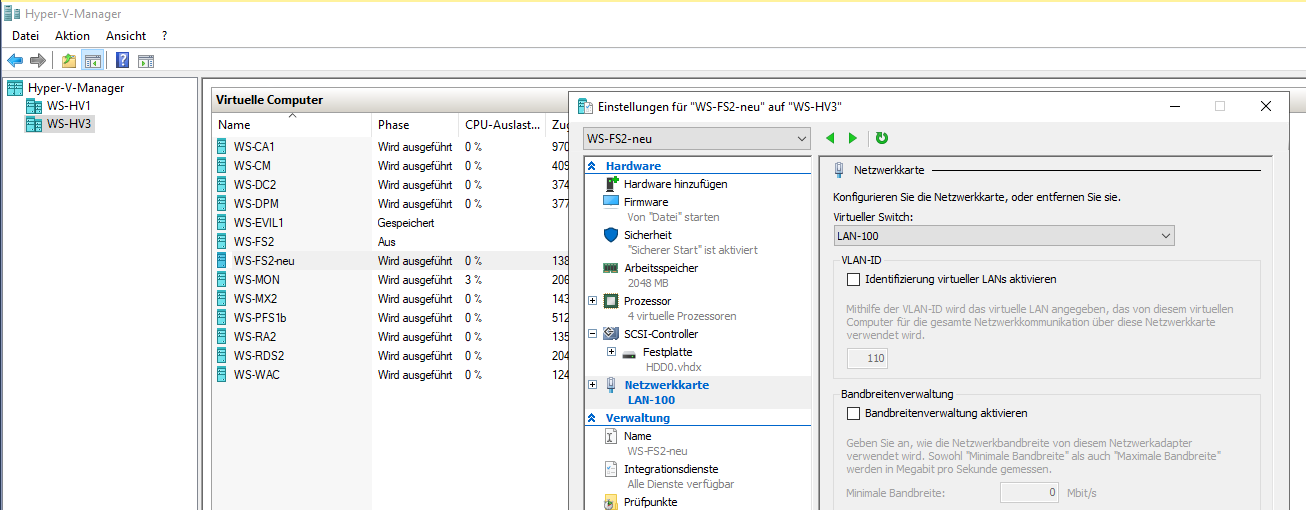The height and width of the screenshot is (510, 1306).
Task: Expand the Netzwerkkarte node in the list
Action: tap(593, 385)
